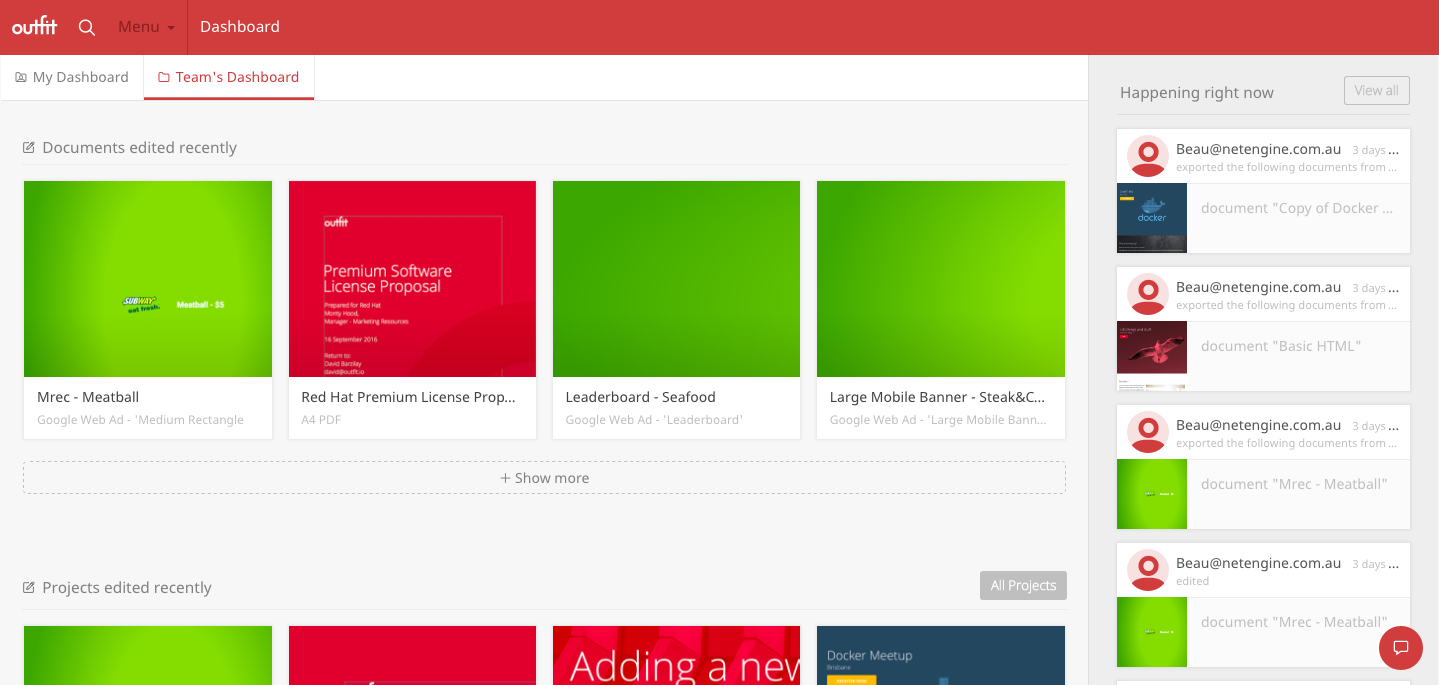1439x685 pixels.
Task: Open the Basic HTML thumbnail in activity feed
Action: (x=1152, y=355)
